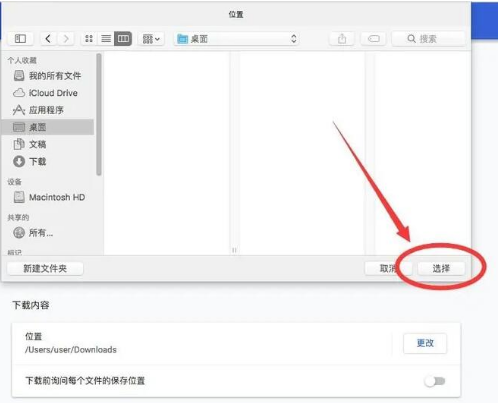Click 新建文件夹 button
Viewport: 498px width, 403px height.
click(45, 268)
